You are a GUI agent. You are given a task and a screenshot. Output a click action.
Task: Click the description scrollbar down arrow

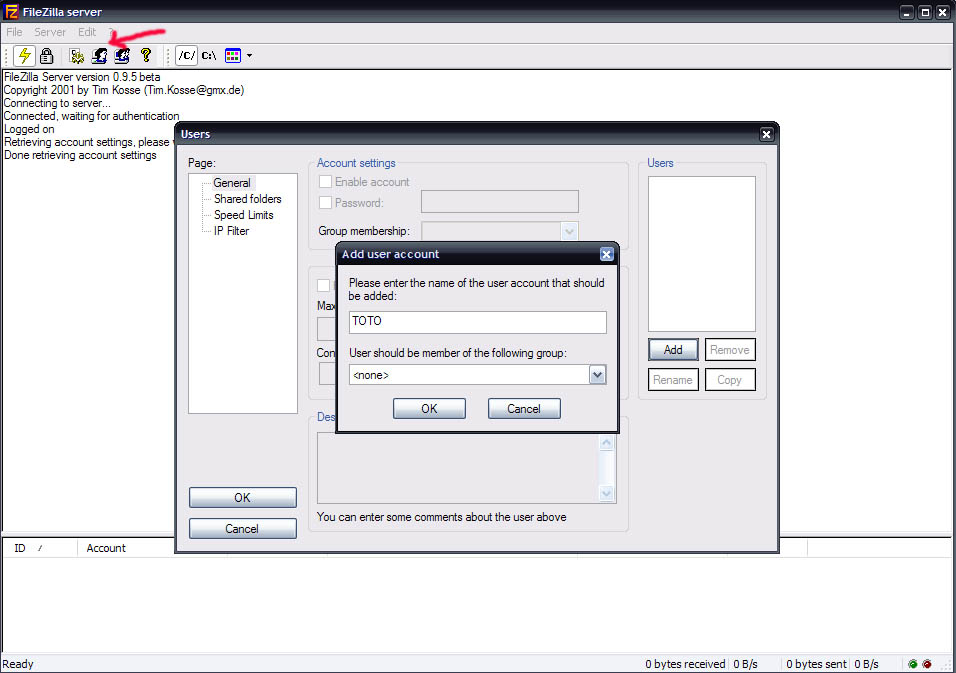606,493
